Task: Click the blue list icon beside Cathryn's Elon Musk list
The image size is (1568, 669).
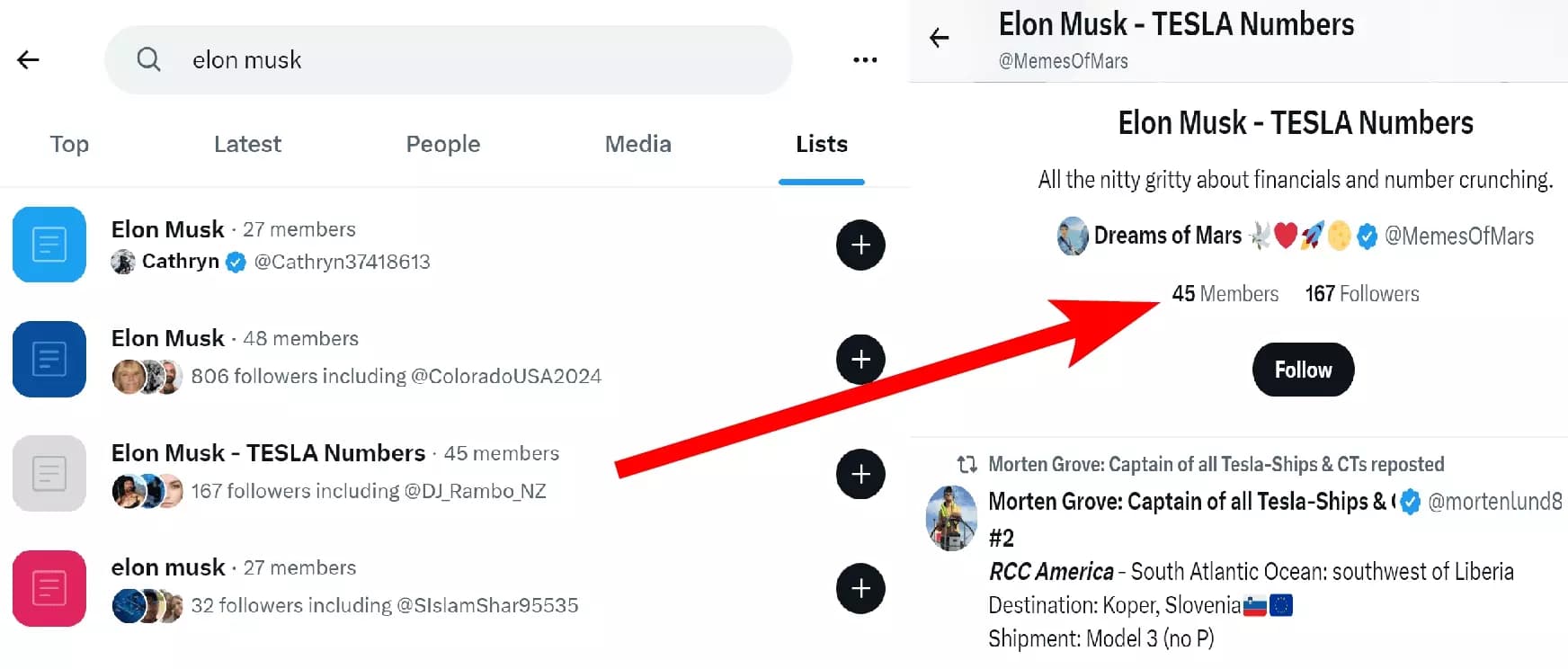Action: pyautogui.click(x=49, y=245)
